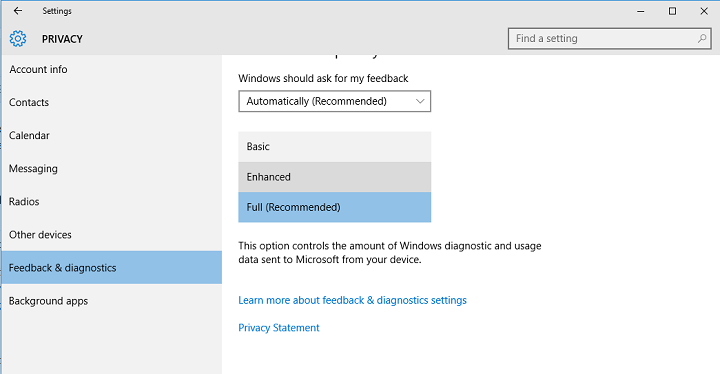Screen dimensions: 720x374
Task: Open the feedback frequency dropdown
Action: [334, 101]
